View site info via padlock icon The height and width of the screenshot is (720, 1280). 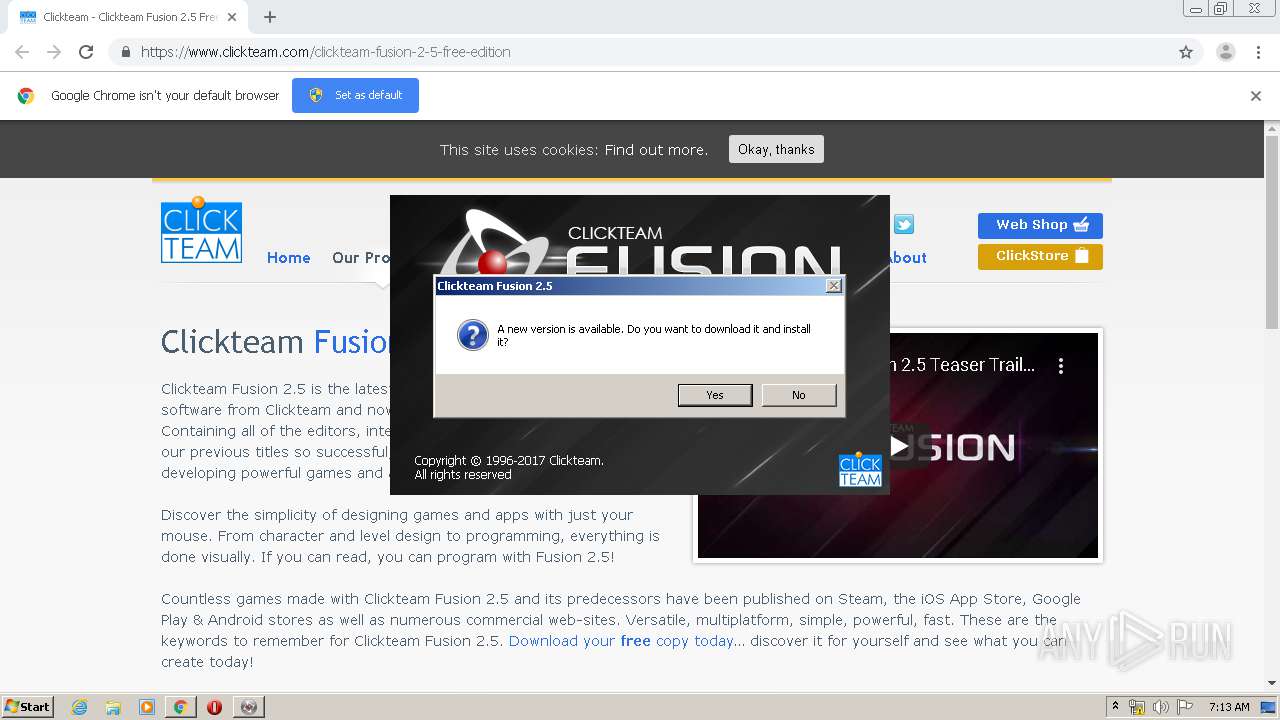pyautogui.click(x=126, y=52)
